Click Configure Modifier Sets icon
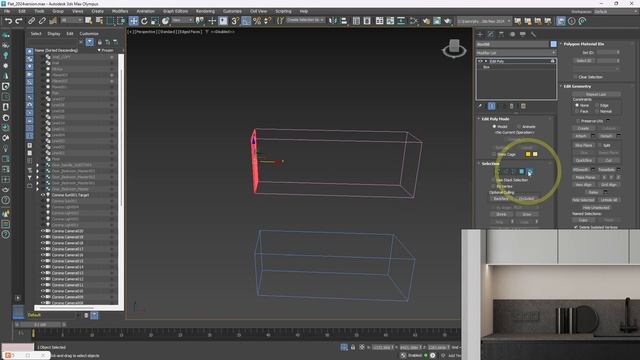The image size is (640, 360). tap(523, 106)
